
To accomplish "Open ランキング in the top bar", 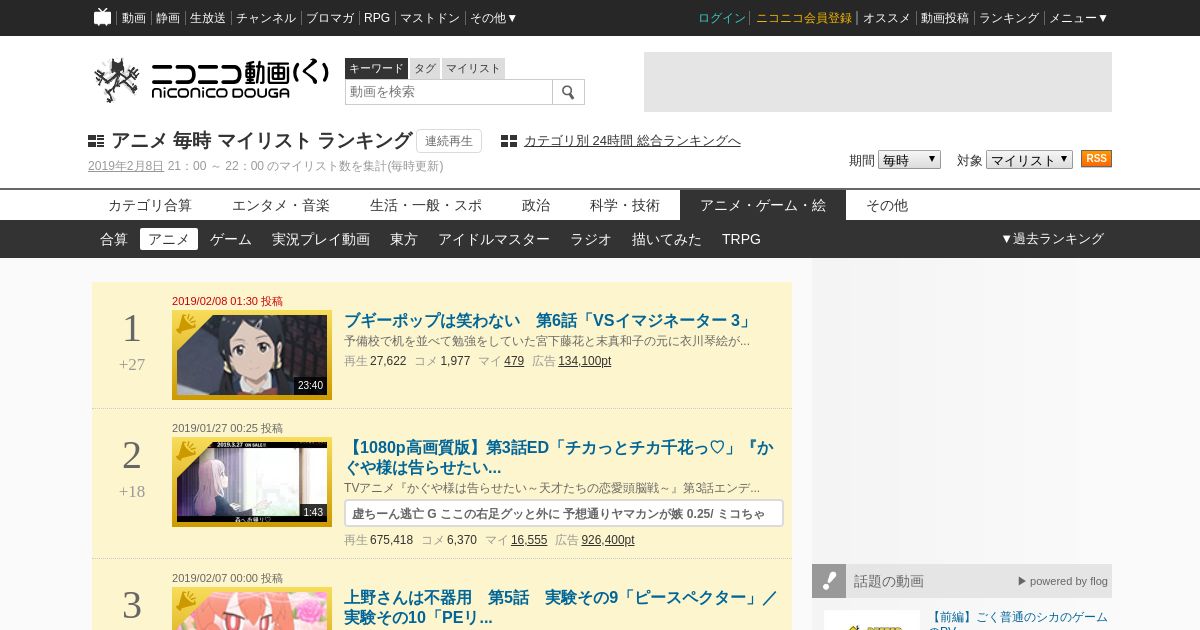I will click(x=1009, y=18).
